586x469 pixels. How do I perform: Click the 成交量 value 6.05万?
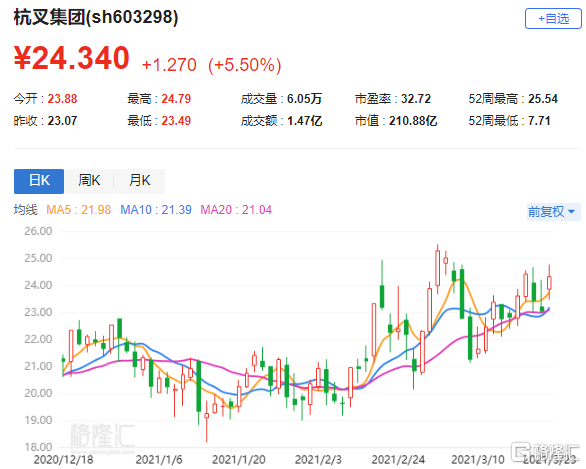(x=304, y=99)
